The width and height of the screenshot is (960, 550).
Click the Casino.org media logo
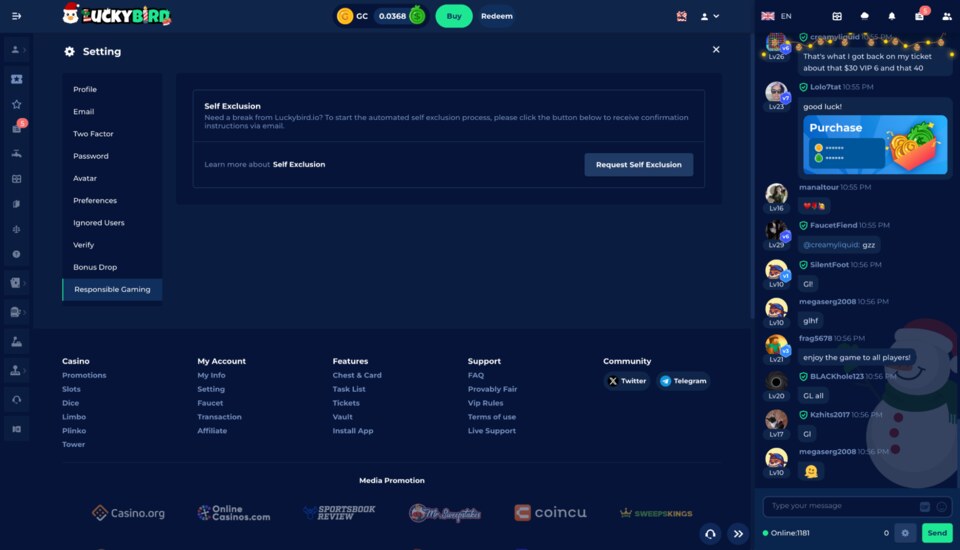128,513
